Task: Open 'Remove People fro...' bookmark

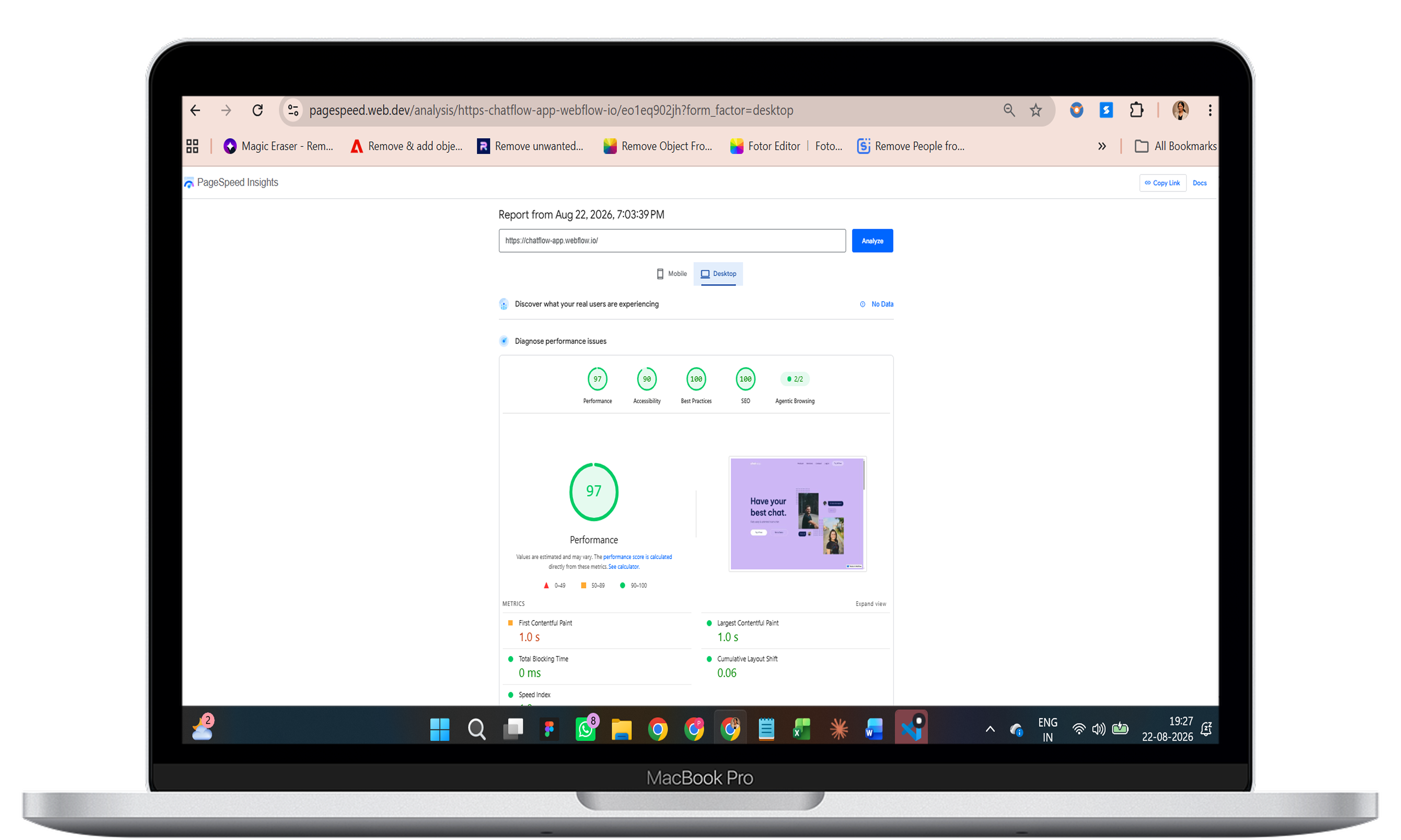Action: pos(911,146)
